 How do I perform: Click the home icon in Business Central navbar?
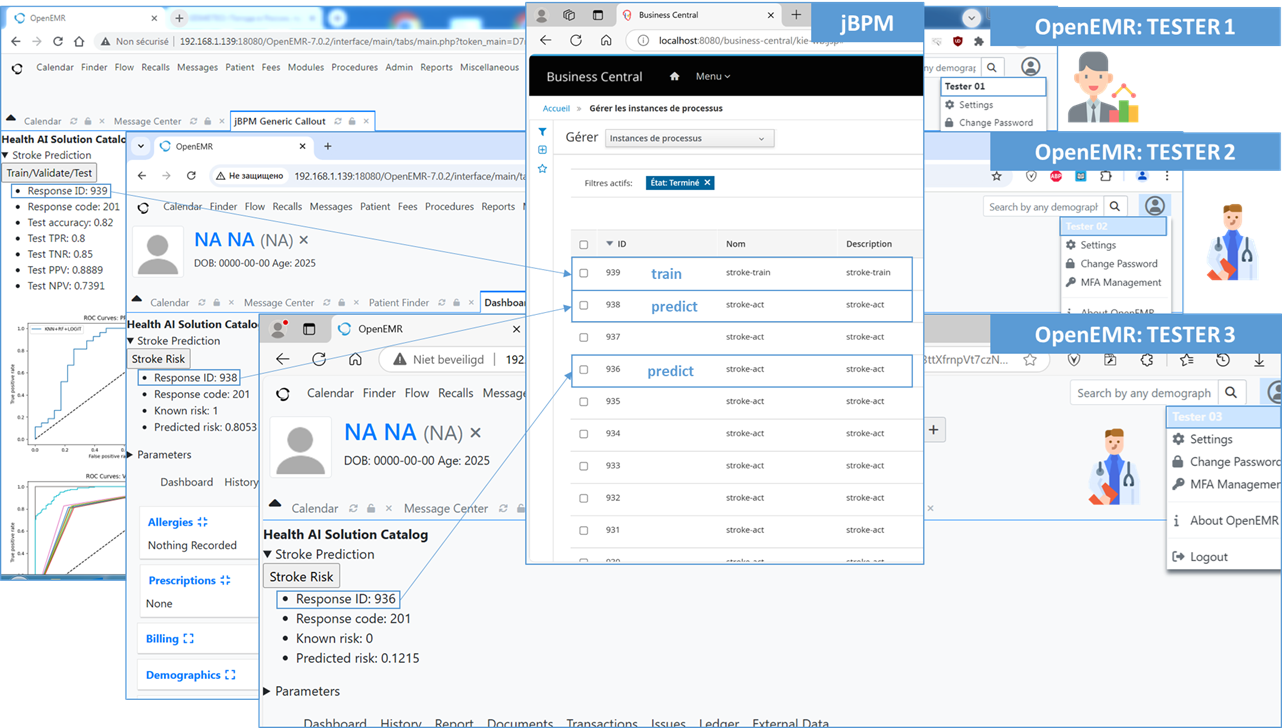coord(675,75)
